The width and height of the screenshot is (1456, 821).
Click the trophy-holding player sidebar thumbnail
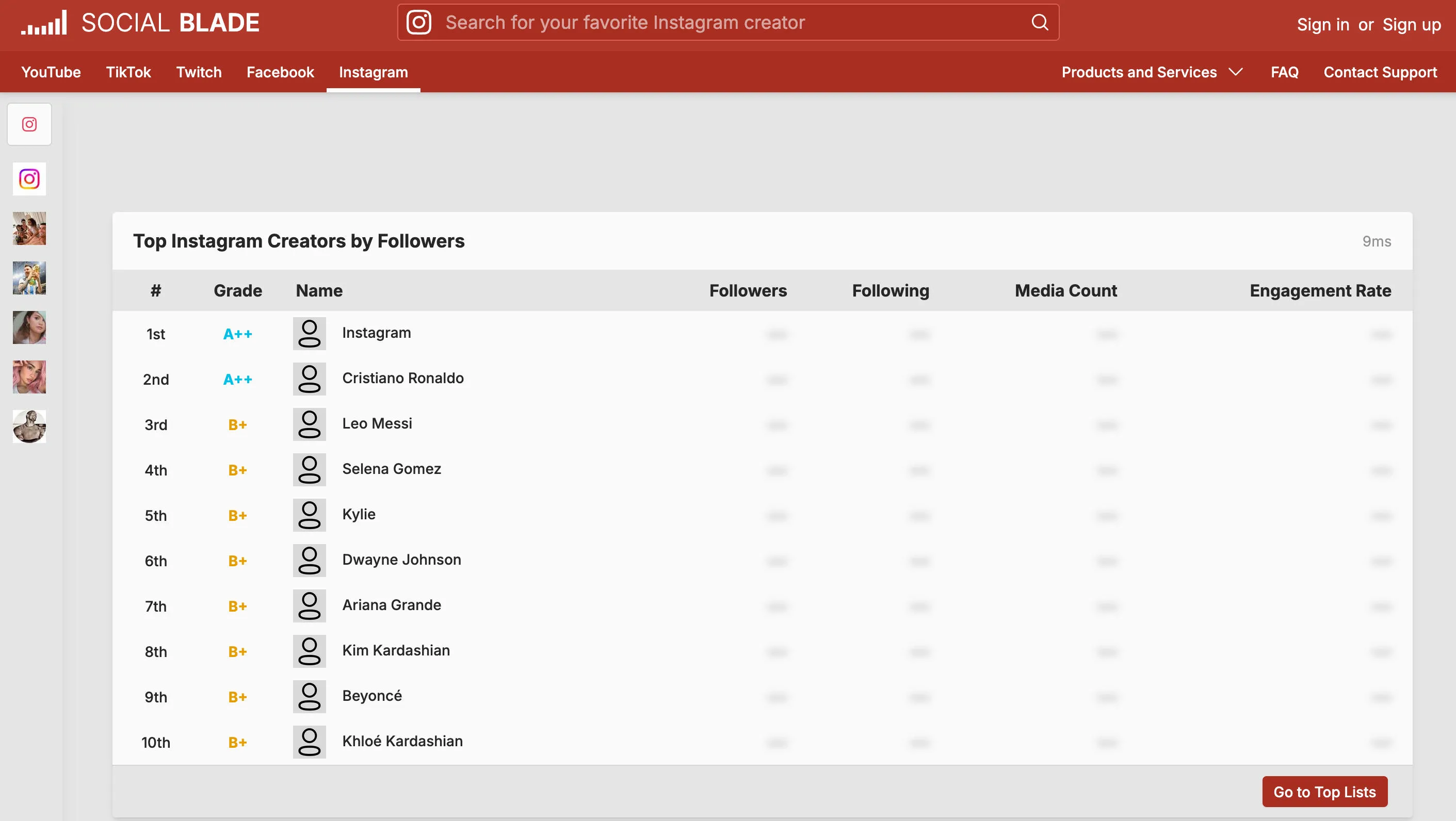(29, 278)
